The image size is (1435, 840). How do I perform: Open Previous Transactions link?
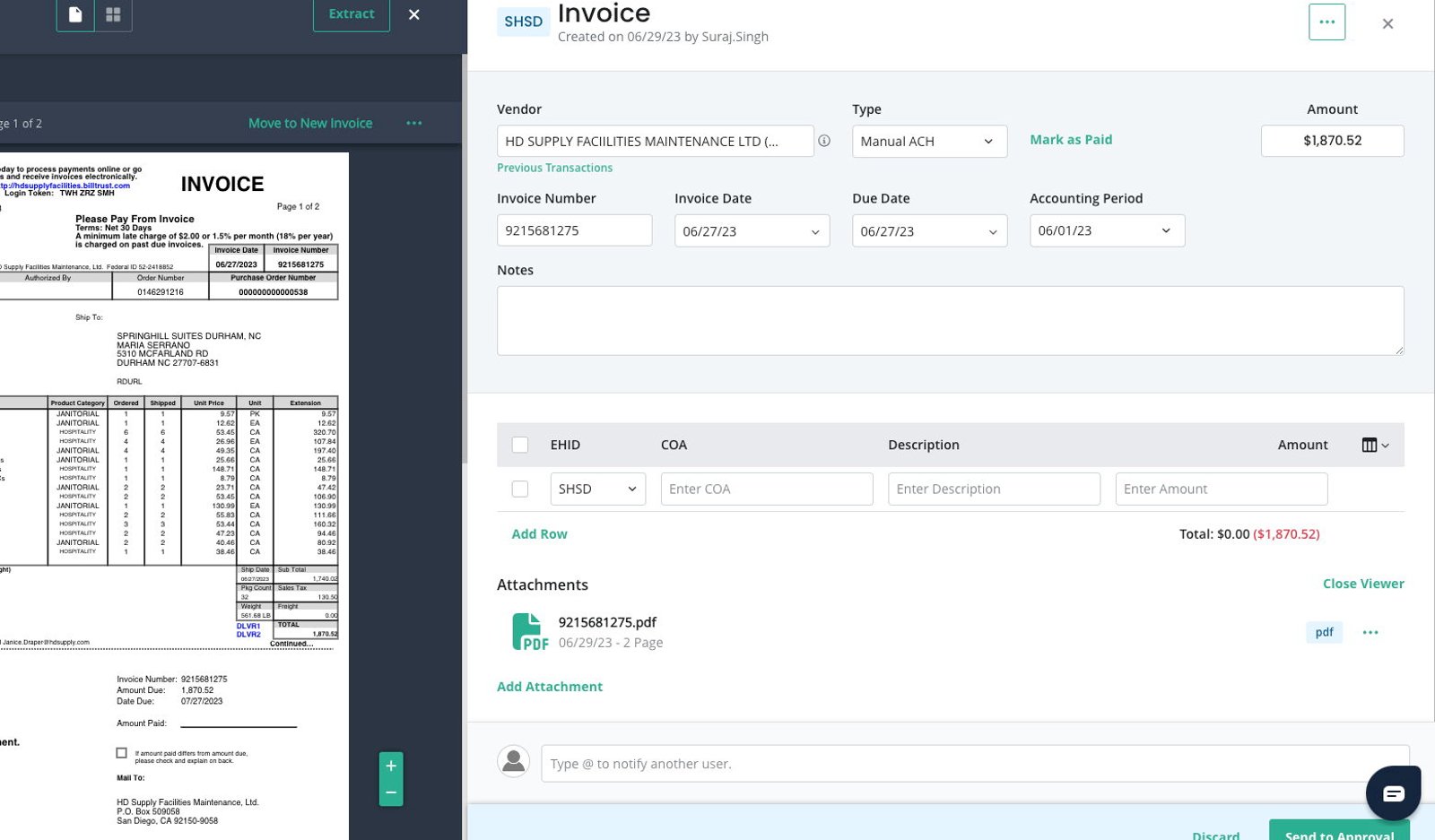[554, 168]
